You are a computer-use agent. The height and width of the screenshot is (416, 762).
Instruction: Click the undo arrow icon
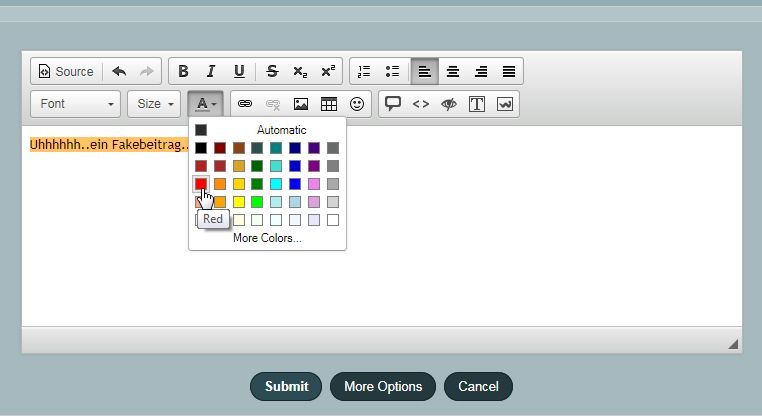point(119,72)
